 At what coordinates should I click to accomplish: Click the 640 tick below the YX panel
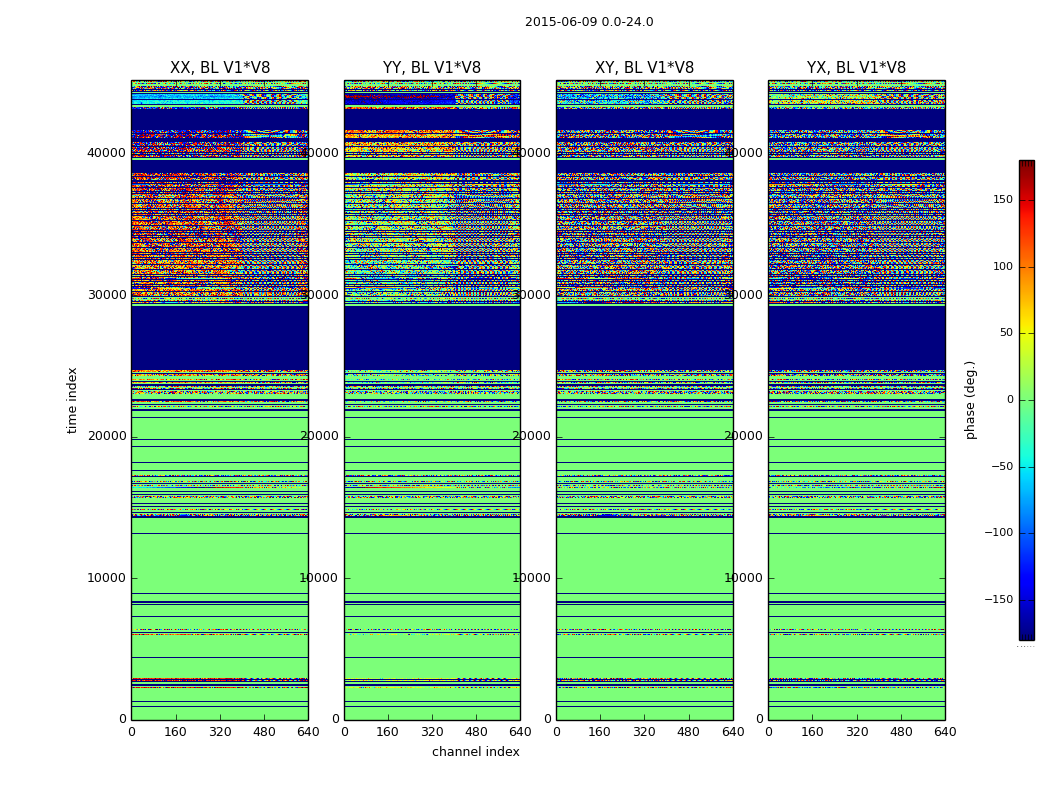coord(945,732)
